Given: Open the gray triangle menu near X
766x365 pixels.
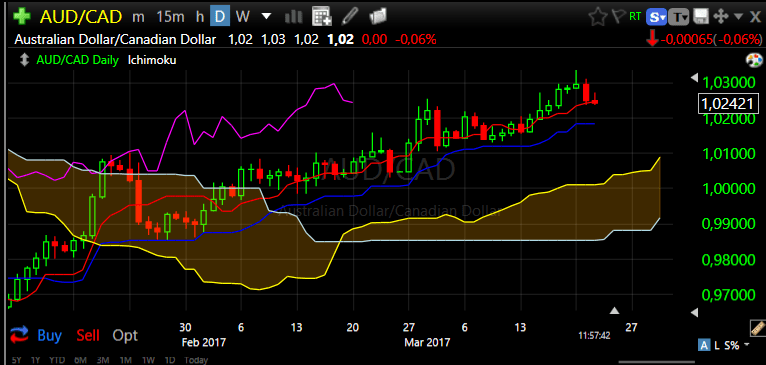Looking at the screenshot, I should click(739, 17).
